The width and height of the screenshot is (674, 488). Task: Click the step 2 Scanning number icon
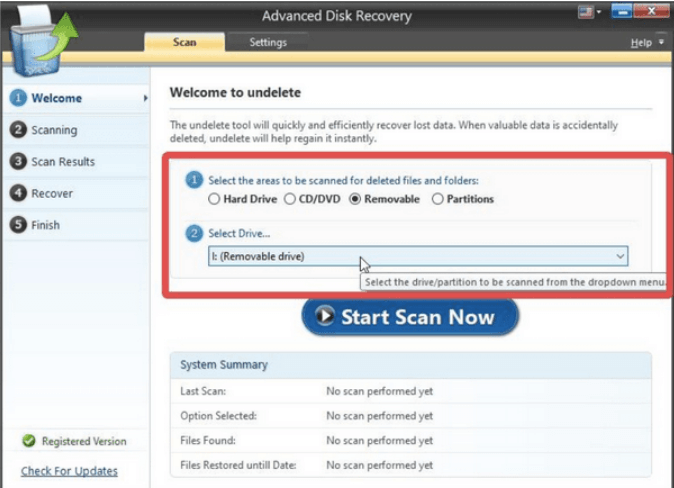[x=17, y=130]
